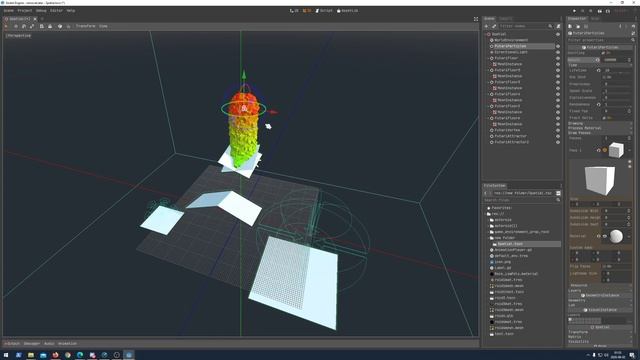This screenshot has height=360, width=640.
Task: Toggle visibility of FuturiVortex node
Action: pyautogui.click(x=558, y=130)
